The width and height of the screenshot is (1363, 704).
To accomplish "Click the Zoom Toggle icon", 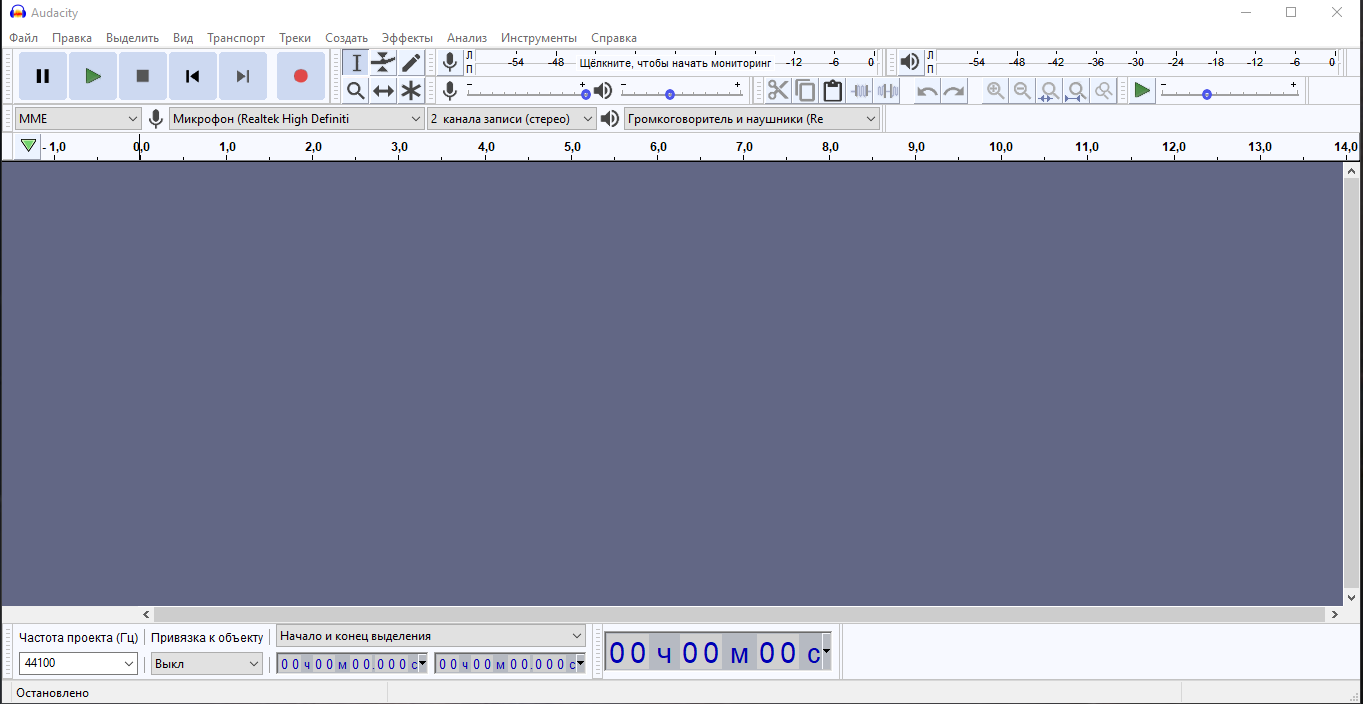I will pos(1103,91).
